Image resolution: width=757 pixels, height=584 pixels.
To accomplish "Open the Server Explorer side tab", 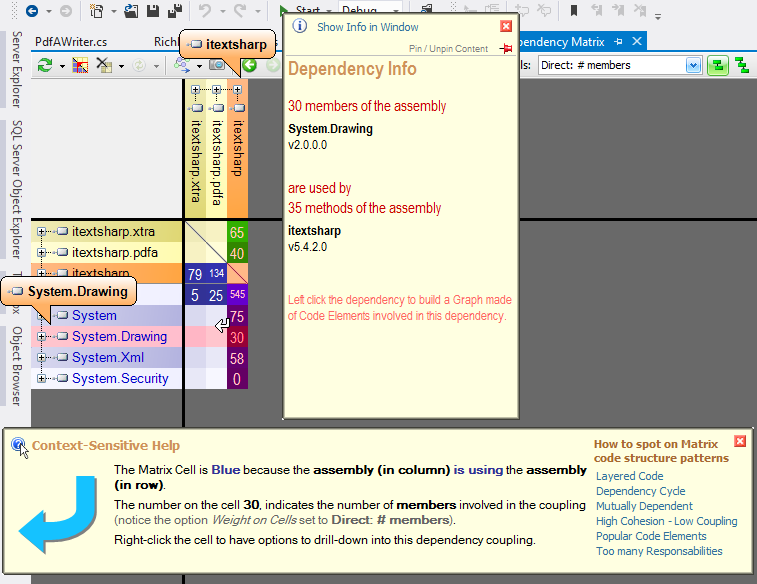I will pyautogui.click(x=16, y=69).
